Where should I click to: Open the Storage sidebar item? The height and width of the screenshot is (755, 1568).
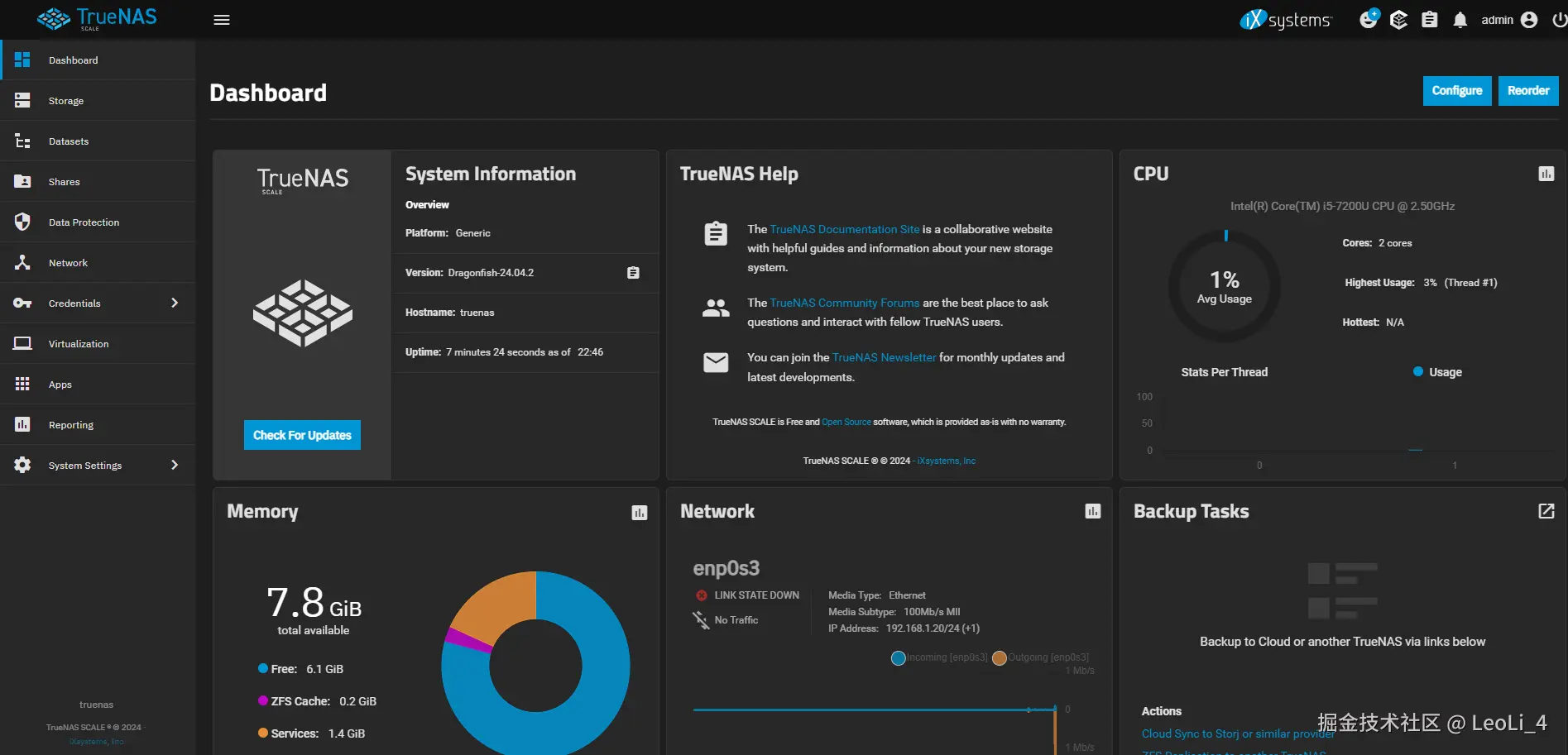pos(98,101)
